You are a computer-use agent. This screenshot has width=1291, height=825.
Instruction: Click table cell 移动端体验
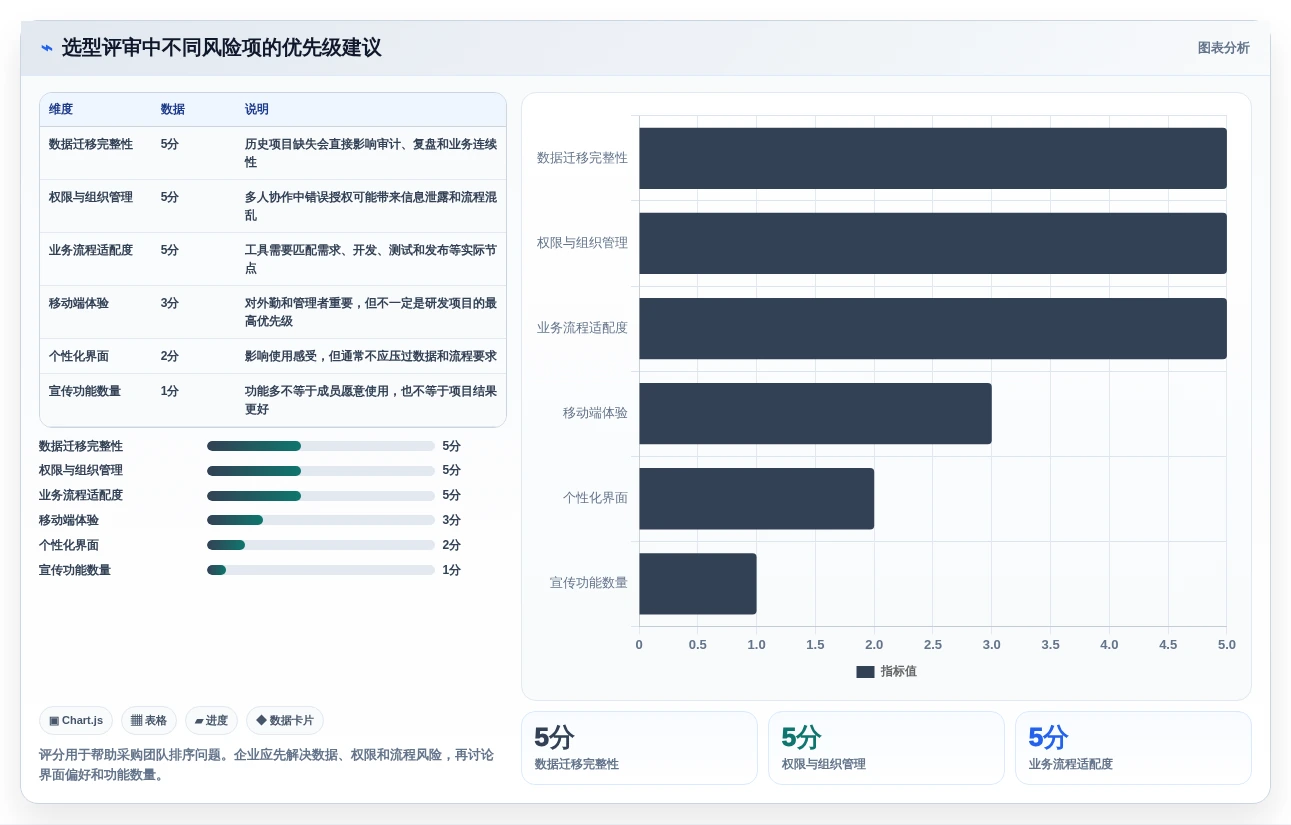(x=79, y=303)
